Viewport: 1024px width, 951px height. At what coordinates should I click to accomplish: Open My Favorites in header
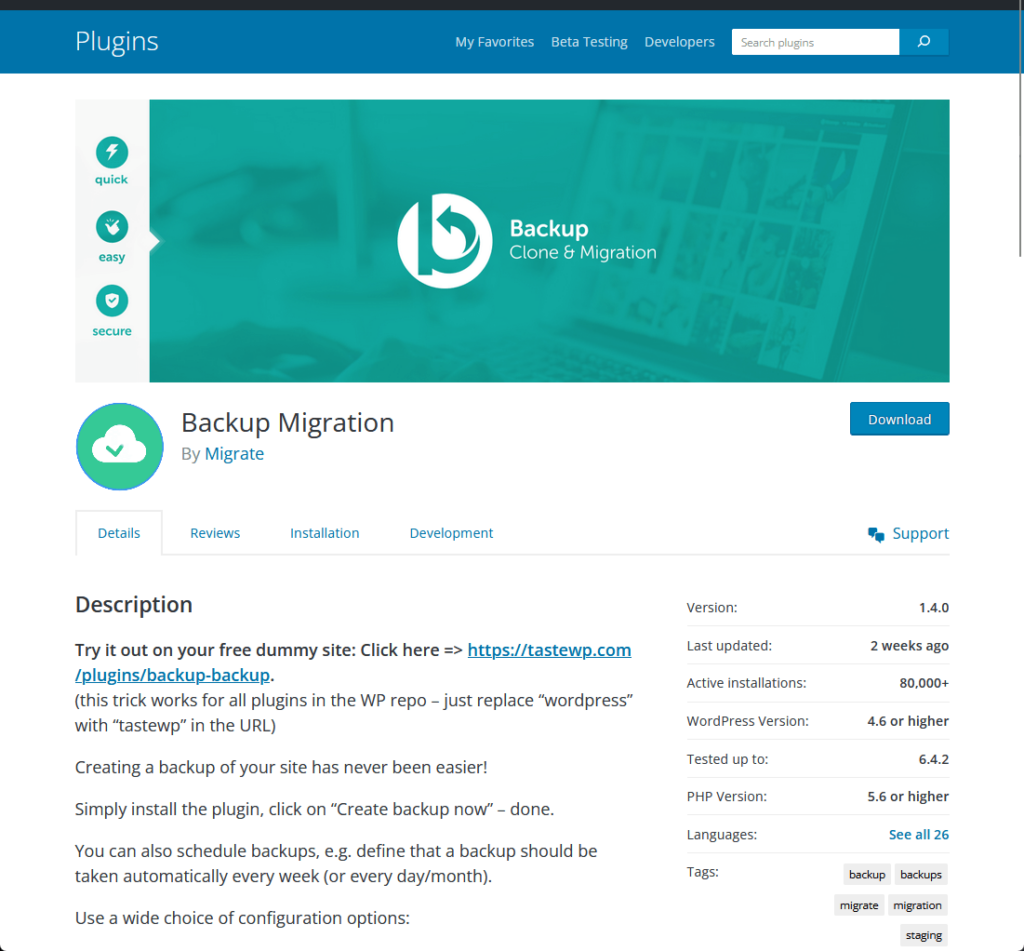(494, 42)
